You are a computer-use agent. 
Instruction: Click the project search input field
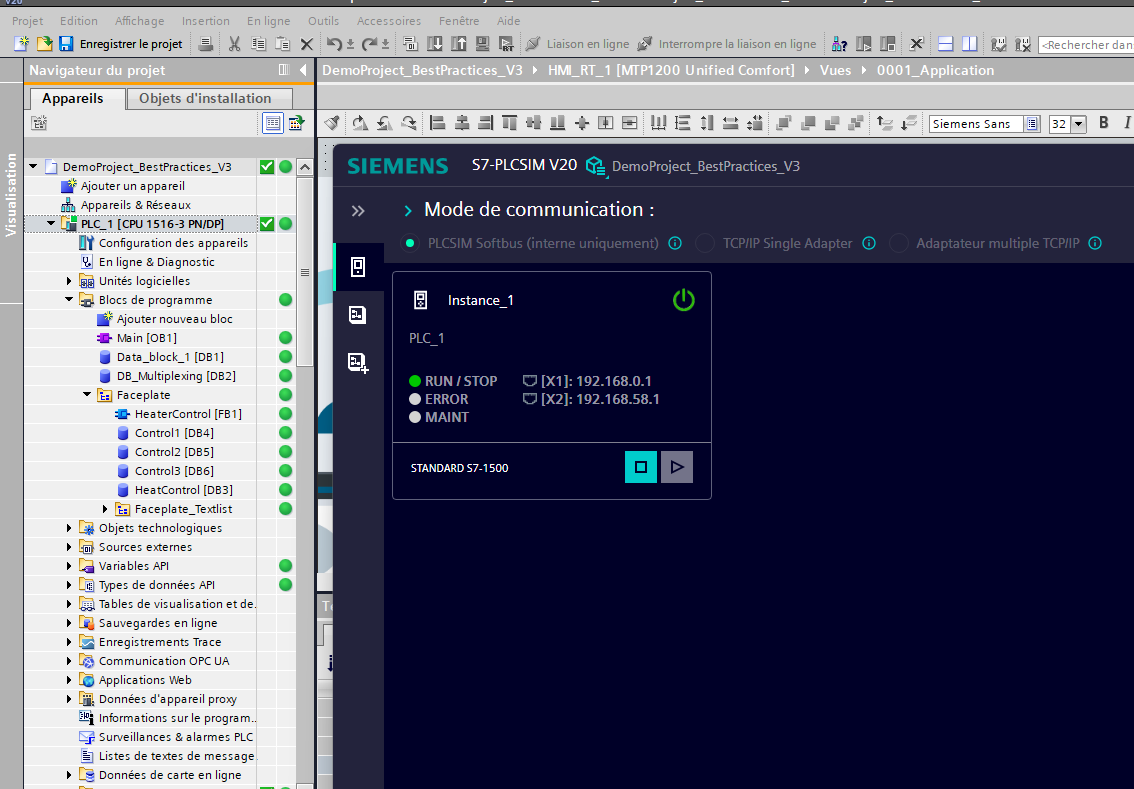point(1086,45)
